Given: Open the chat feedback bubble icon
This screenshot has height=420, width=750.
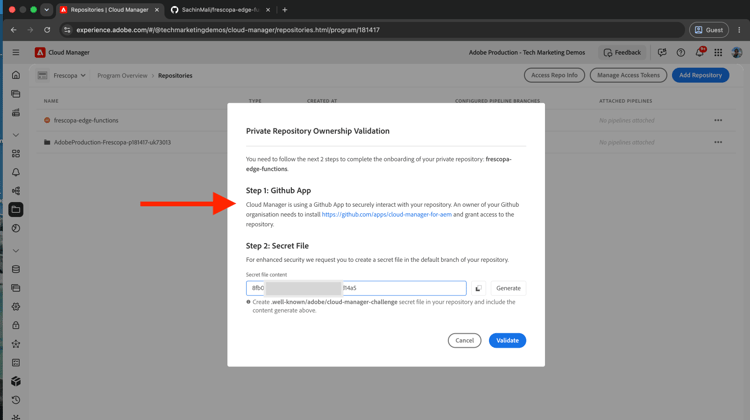Looking at the screenshot, I should coord(662,52).
